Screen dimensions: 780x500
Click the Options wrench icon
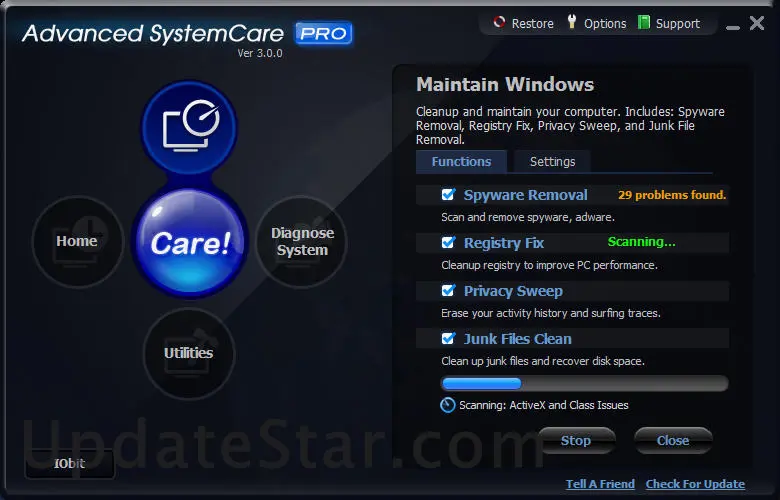572,21
